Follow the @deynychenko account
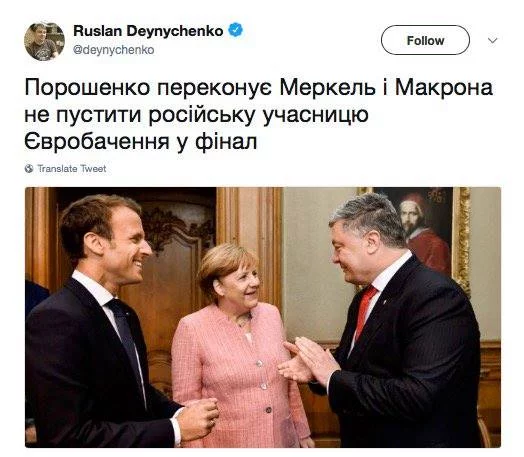The height and width of the screenshot is (457, 524). tap(425, 40)
